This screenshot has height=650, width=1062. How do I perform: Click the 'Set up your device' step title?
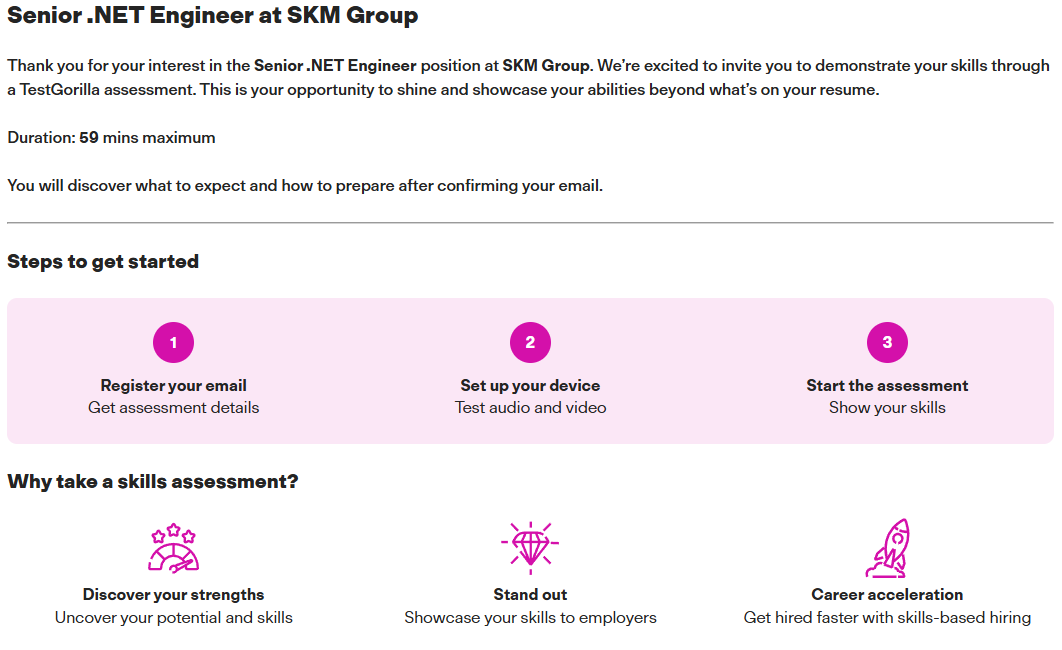tap(530, 385)
